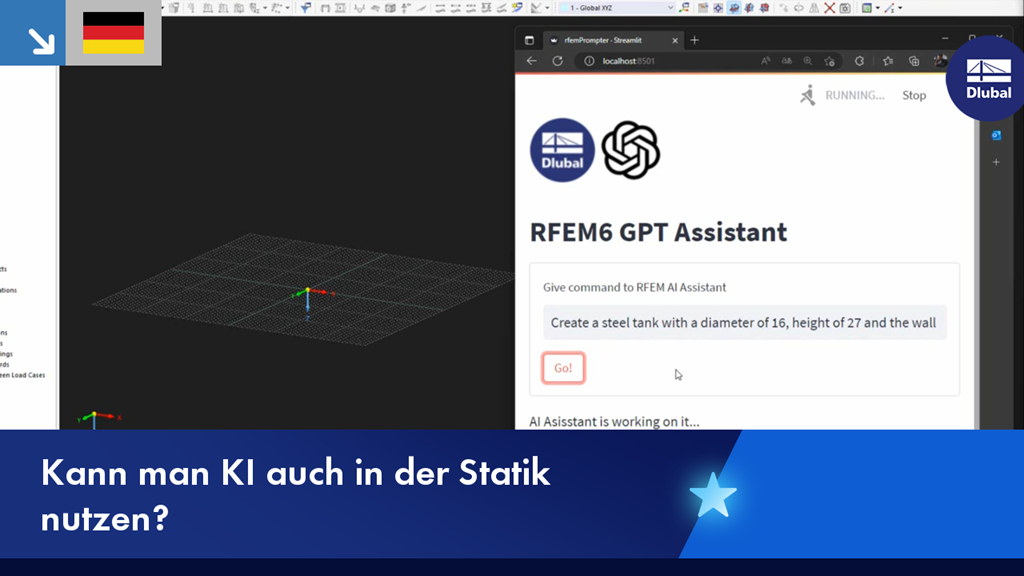Open Outlook in the browser sidebar

(x=996, y=135)
